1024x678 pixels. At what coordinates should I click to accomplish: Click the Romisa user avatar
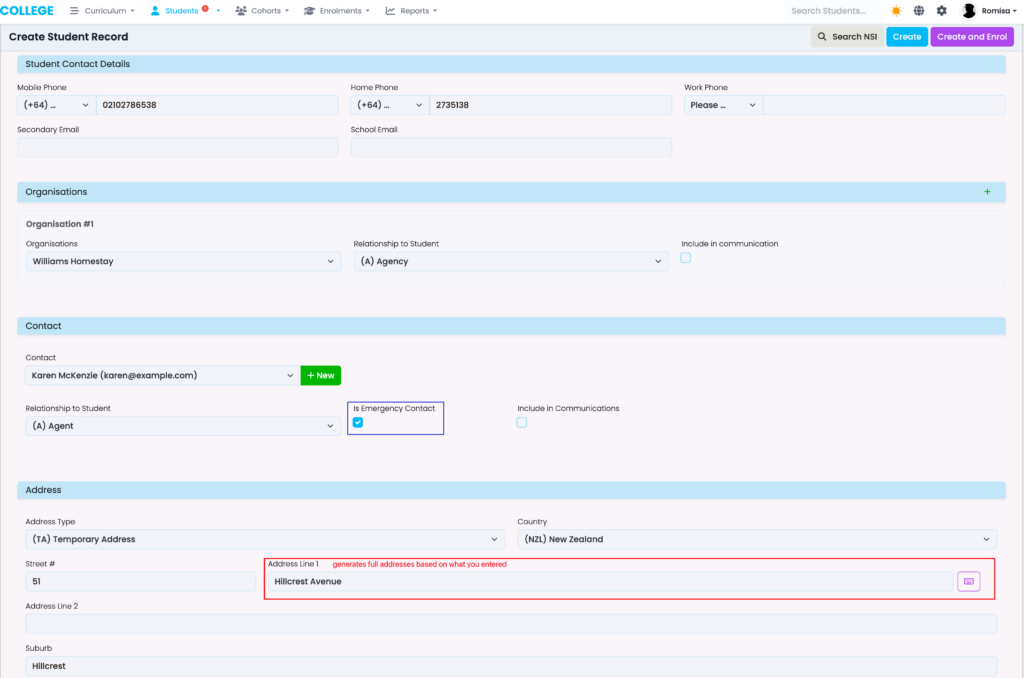coord(968,11)
